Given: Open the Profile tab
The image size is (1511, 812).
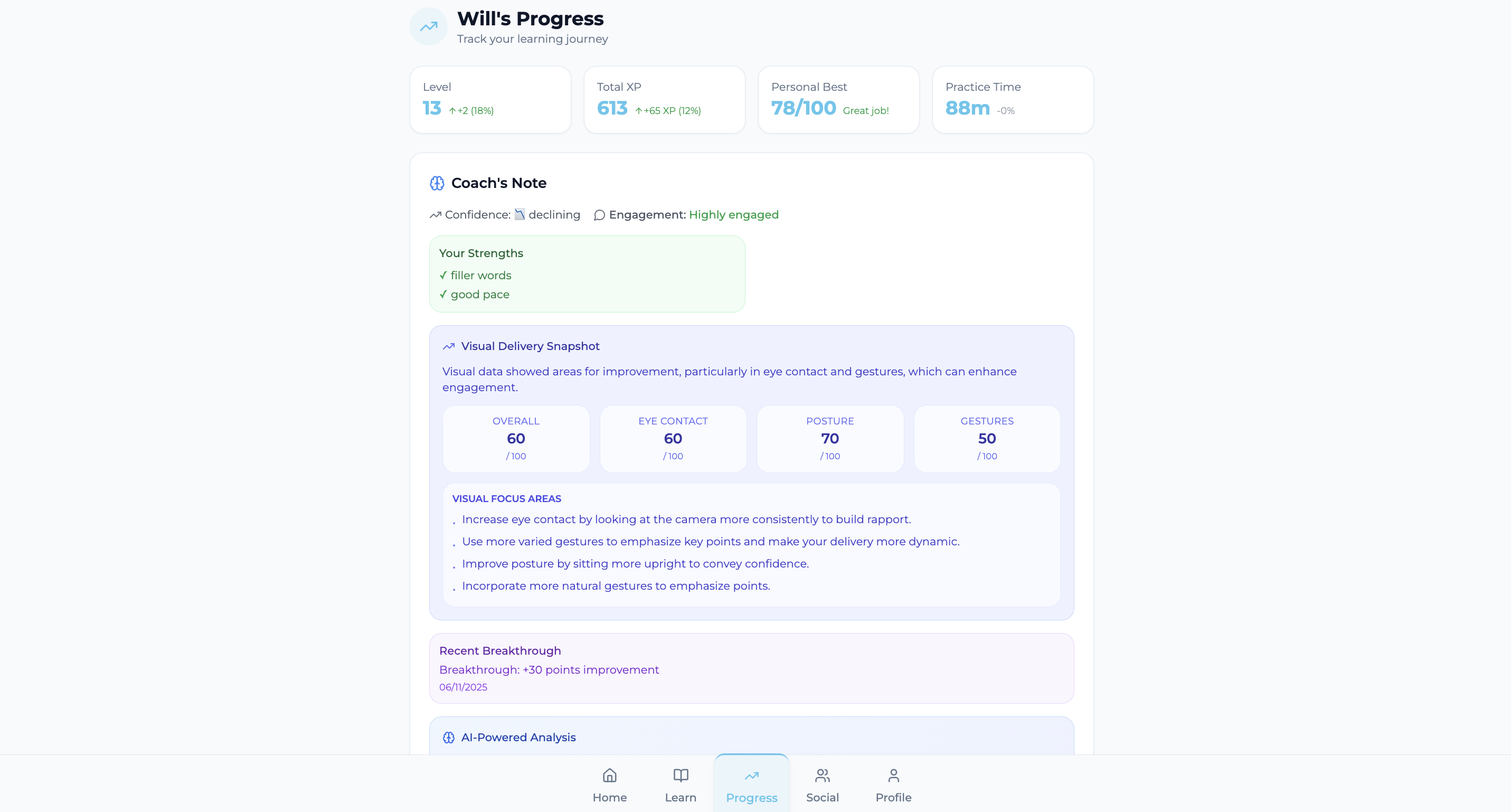Looking at the screenshot, I should coord(893,785).
